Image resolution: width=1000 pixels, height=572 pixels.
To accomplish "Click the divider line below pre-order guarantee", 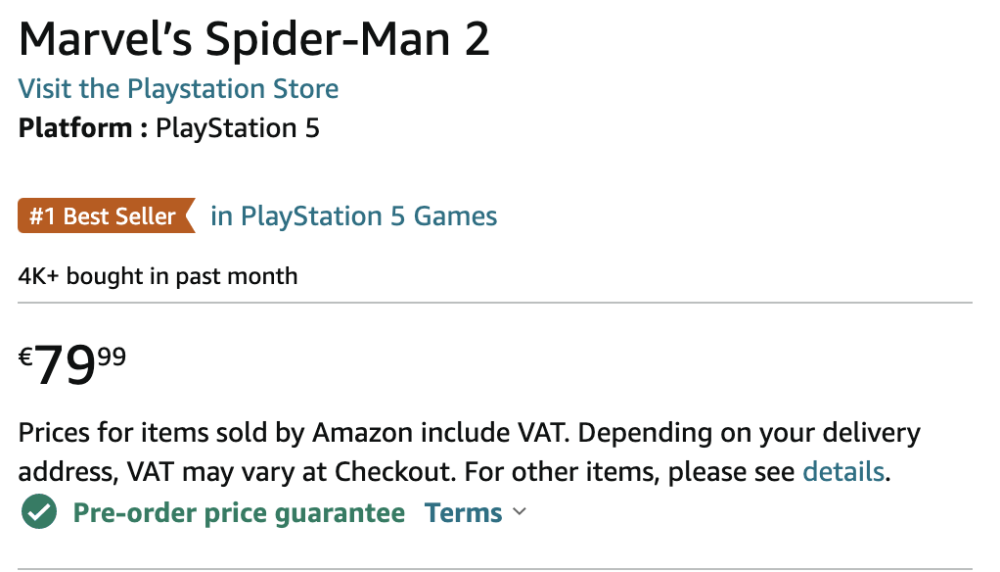I will coord(494,569).
